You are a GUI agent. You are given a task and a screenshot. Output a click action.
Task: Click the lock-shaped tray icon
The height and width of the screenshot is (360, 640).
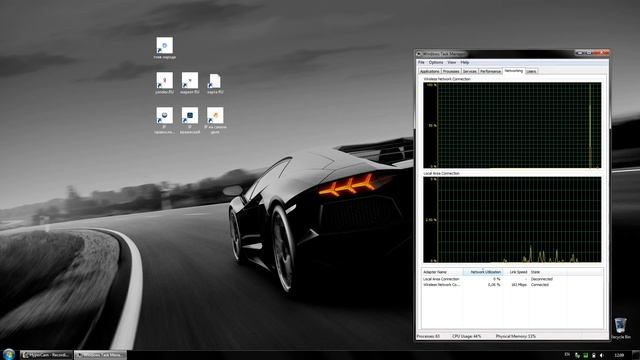[x=593, y=355]
